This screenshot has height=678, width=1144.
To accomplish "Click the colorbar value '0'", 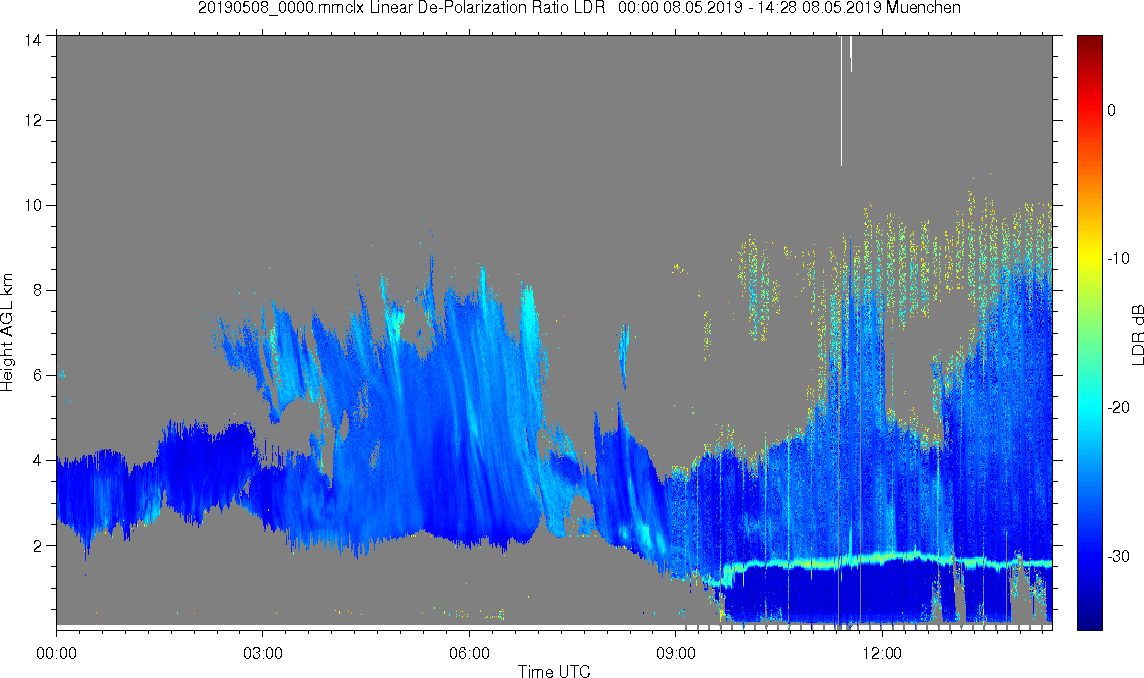I will 1111,110.
